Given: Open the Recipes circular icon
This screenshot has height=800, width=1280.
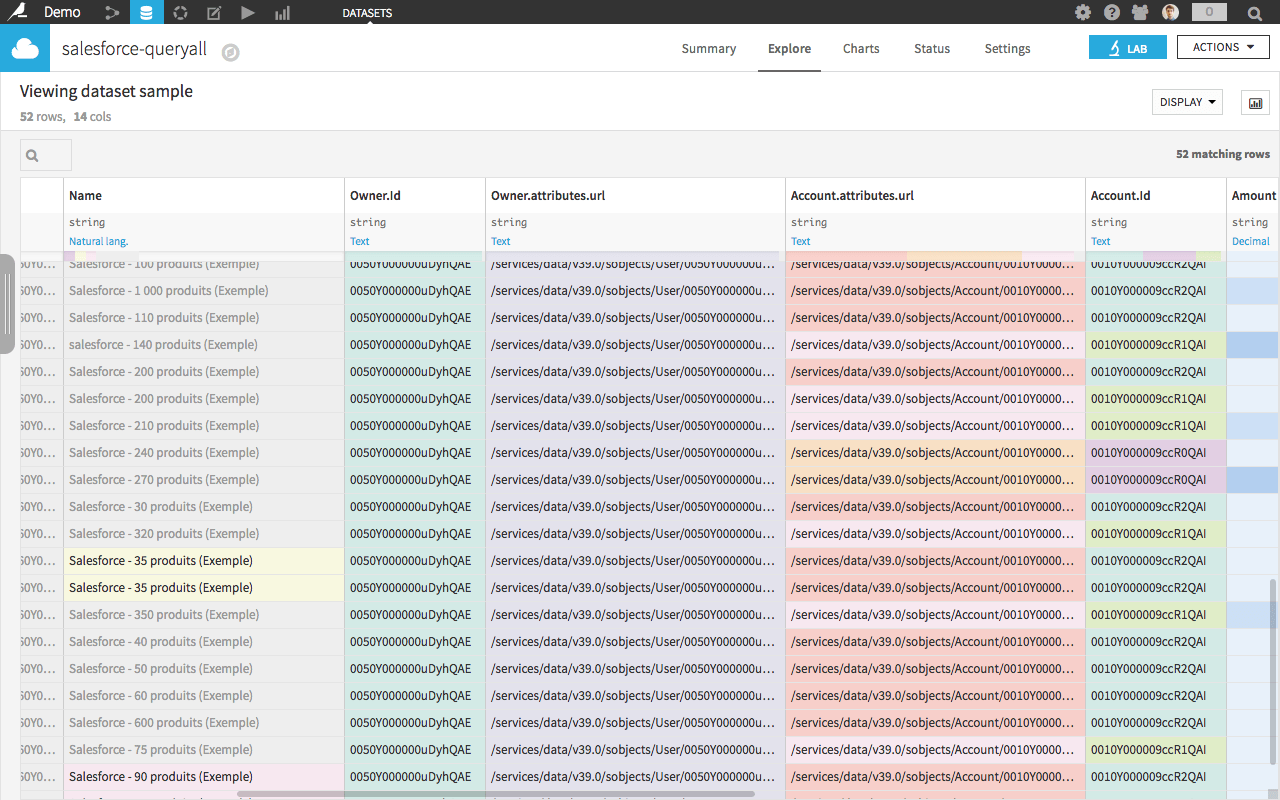Looking at the screenshot, I should pyautogui.click(x=180, y=13).
